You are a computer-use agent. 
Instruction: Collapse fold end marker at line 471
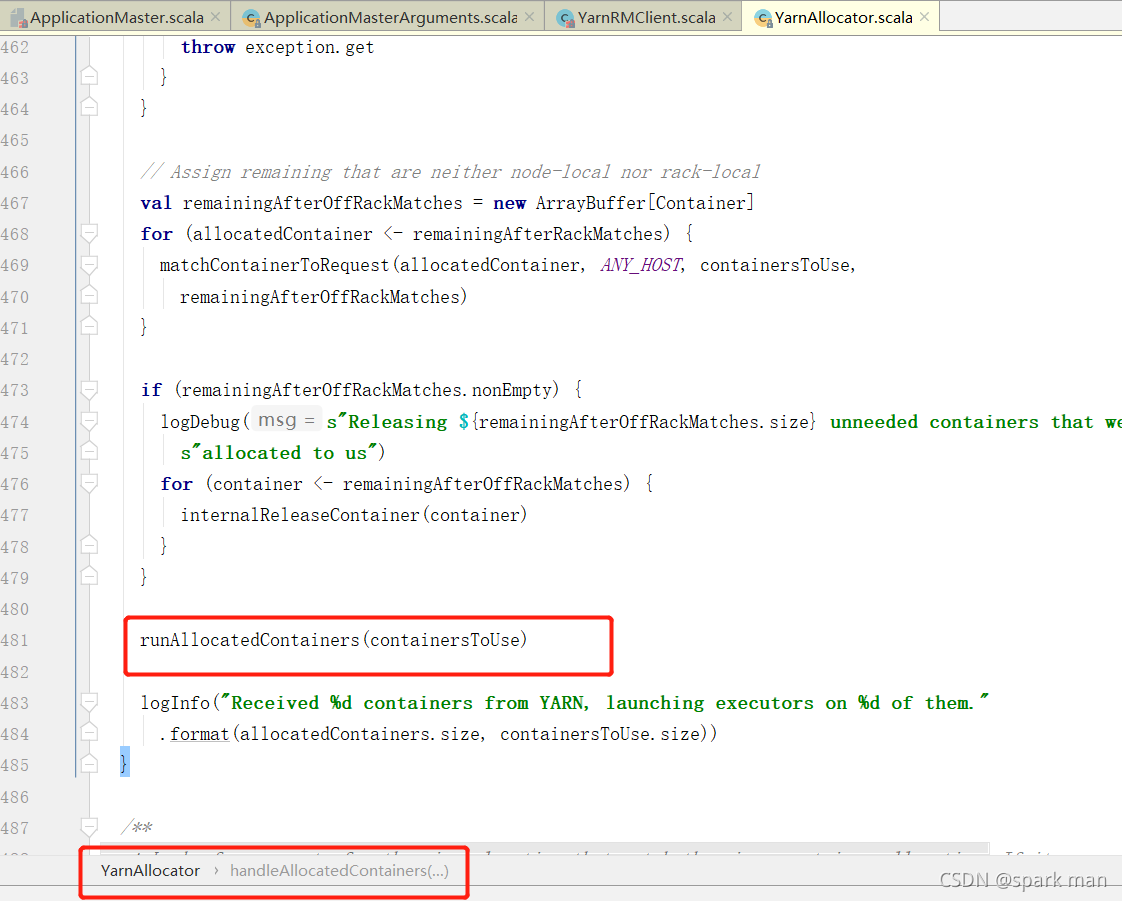tap(89, 326)
